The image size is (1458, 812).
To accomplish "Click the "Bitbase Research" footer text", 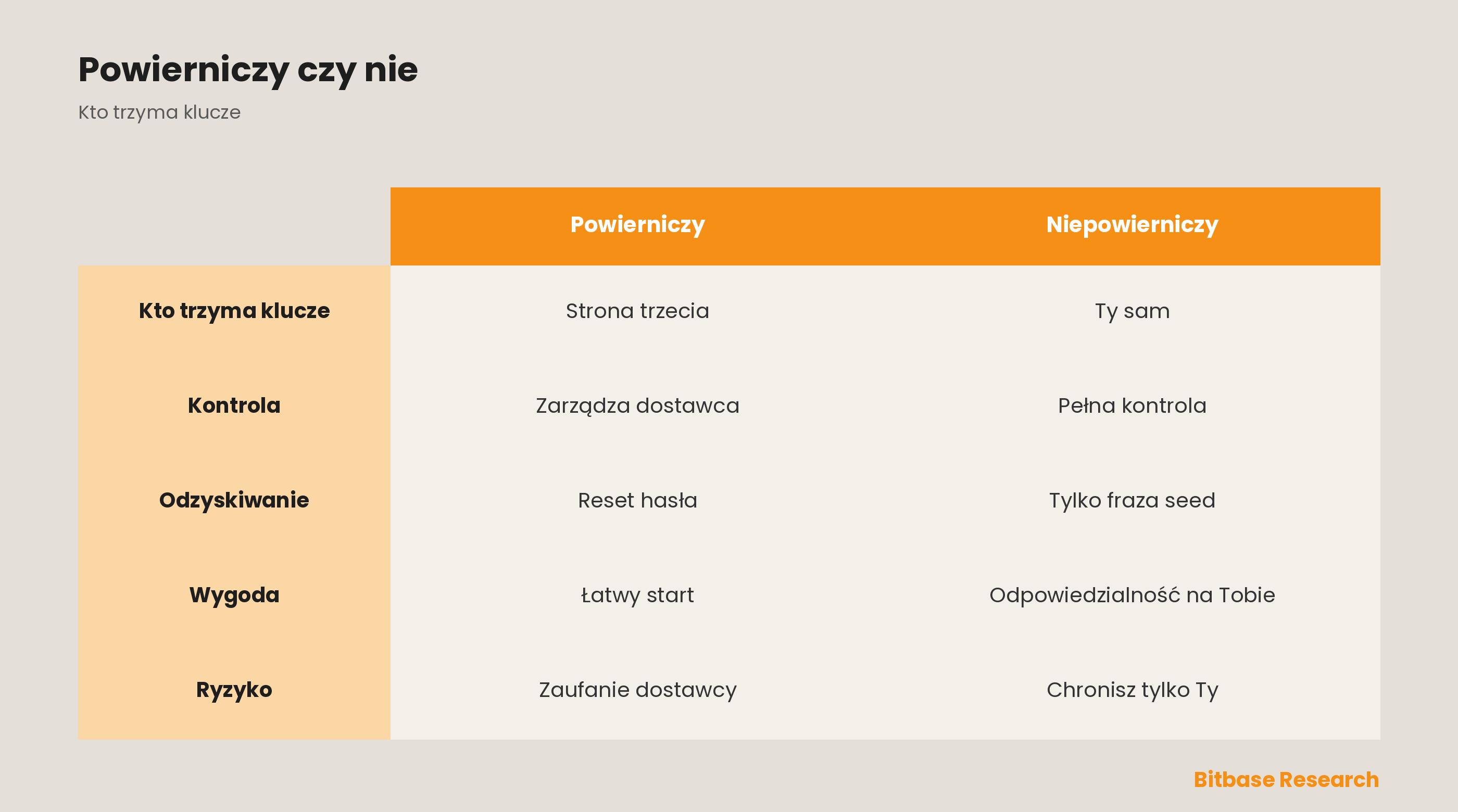I will 1286,780.
